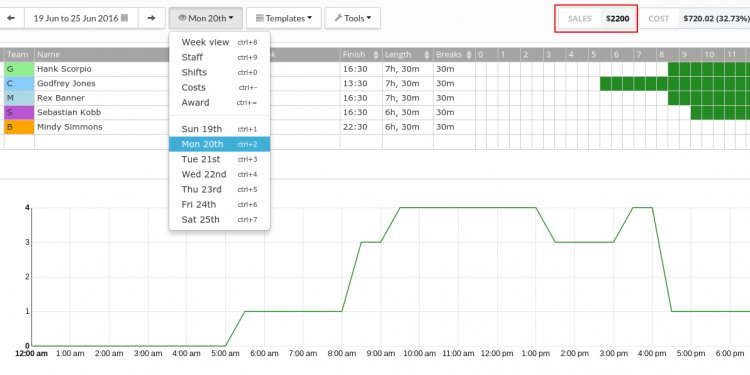Image resolution: width=750 pixels, height=375 pixels.
Task: Switch to Tue 21st day view
Action: coord(220,159)
